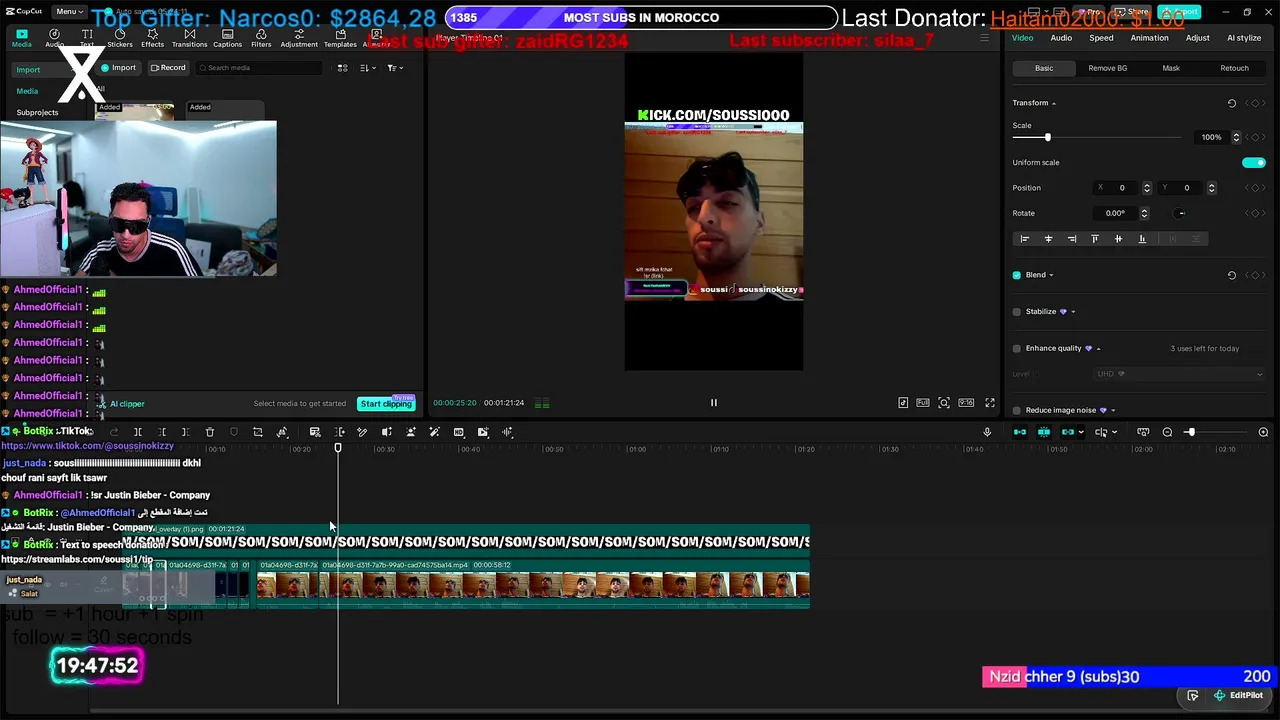Toggle clip linkage in timeline
The height and width of the screenshot is (720, 1280).
pos(1068,432)
